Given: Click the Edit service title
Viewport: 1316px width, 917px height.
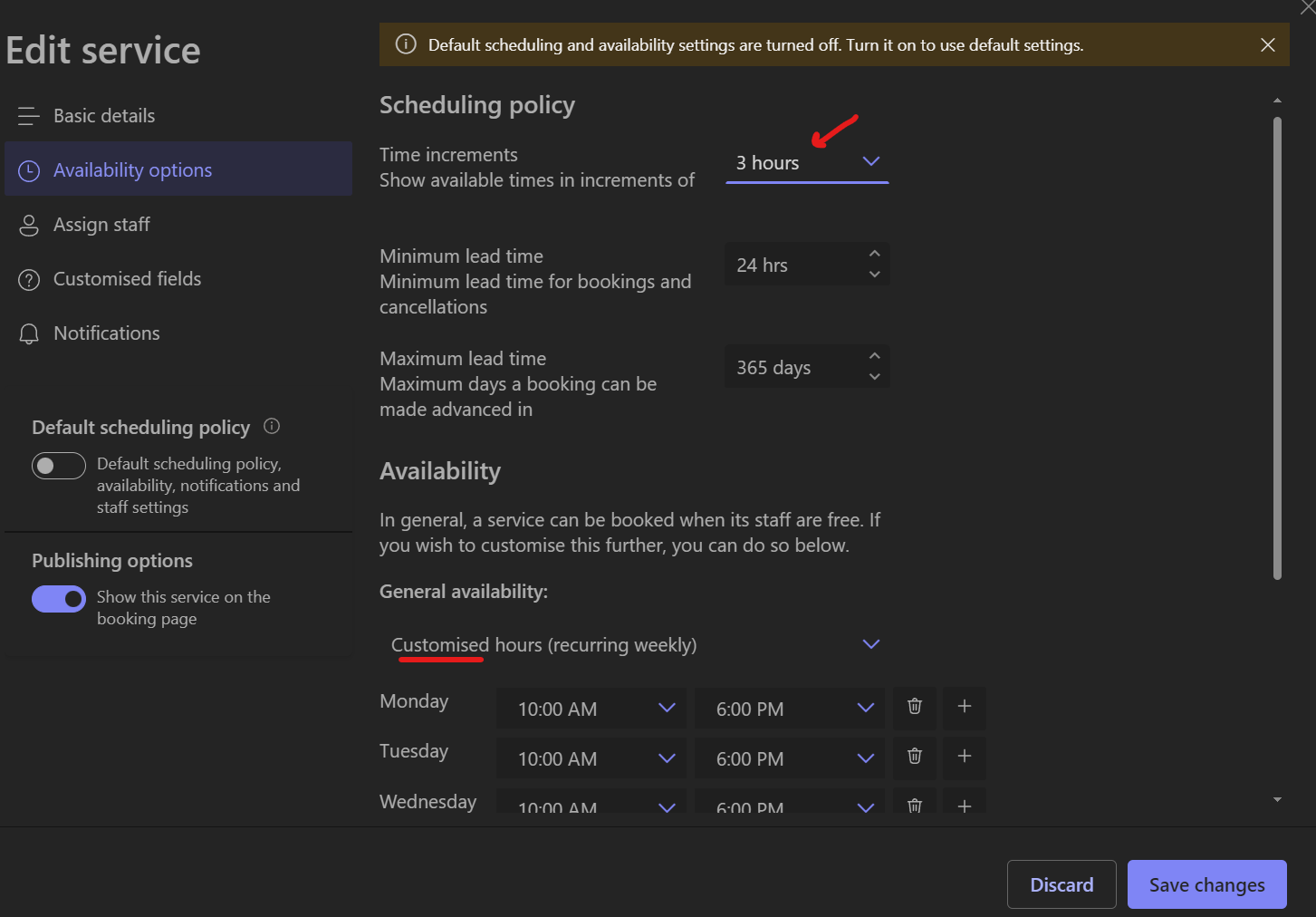Looking at the screenshot, I should (103, 51).
